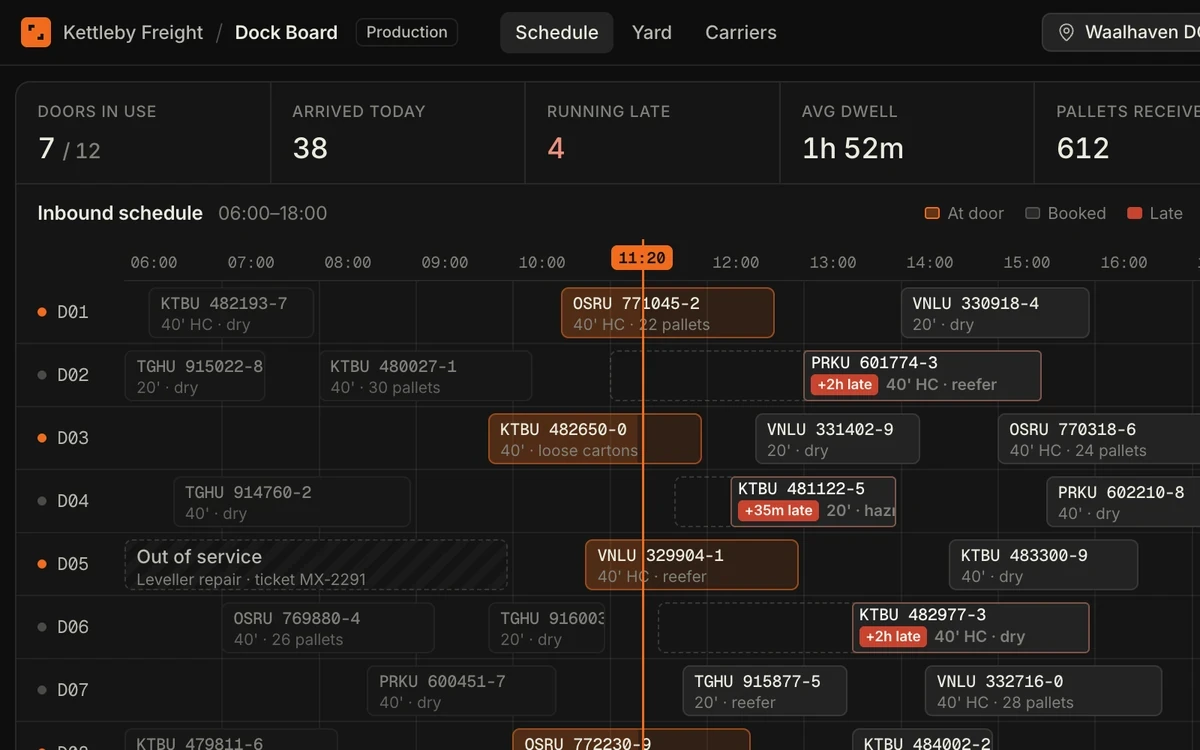Open booking OSRU 770318-6

1098,439
